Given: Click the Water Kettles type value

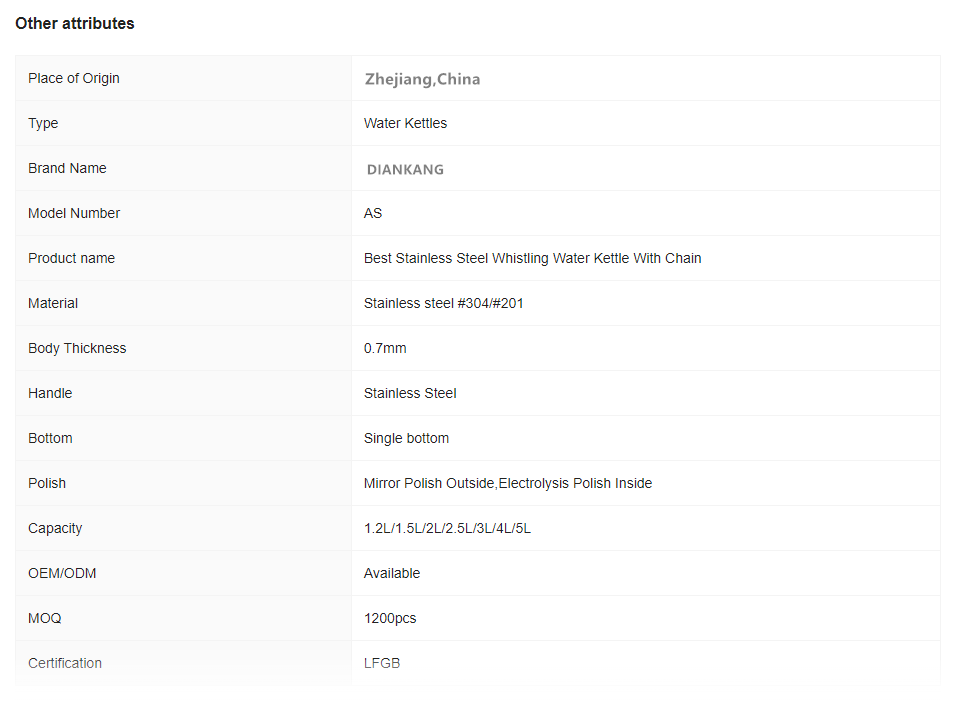Looking at the screenshot, I should [x=405, y=123].
